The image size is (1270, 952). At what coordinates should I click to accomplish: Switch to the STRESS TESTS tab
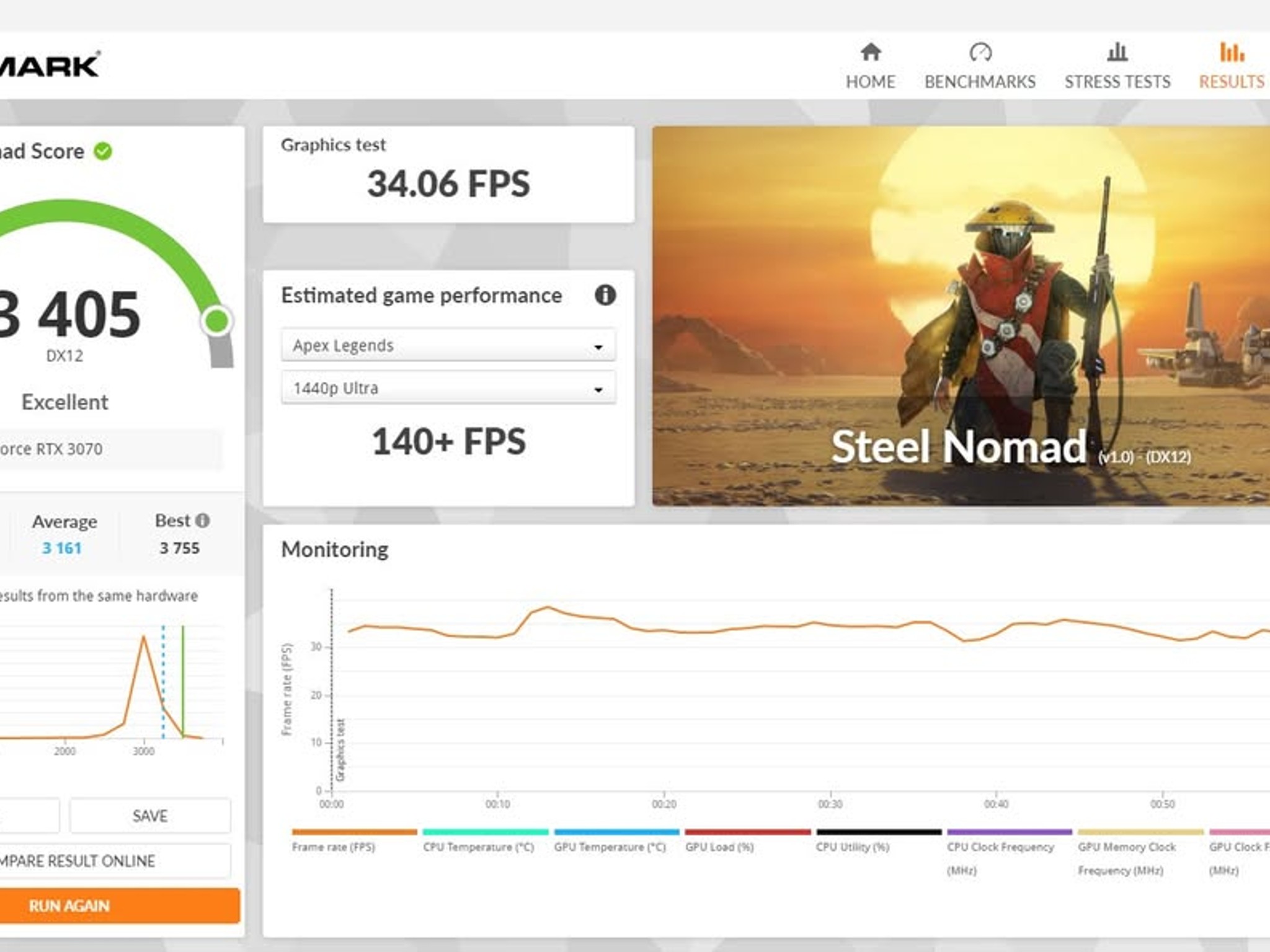[1117, 82]
